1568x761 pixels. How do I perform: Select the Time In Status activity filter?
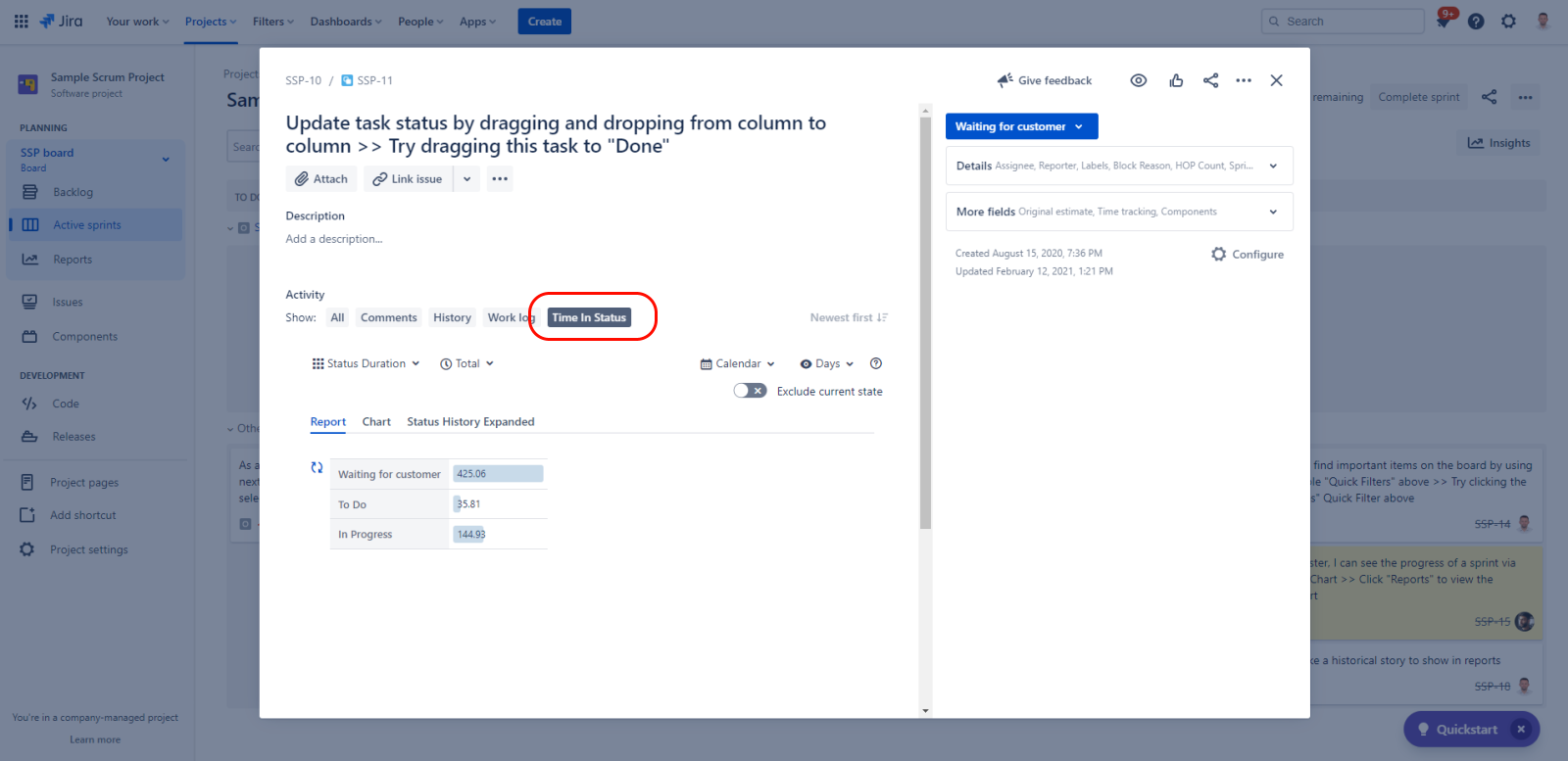pyautogui.click(x=588, y=317)
